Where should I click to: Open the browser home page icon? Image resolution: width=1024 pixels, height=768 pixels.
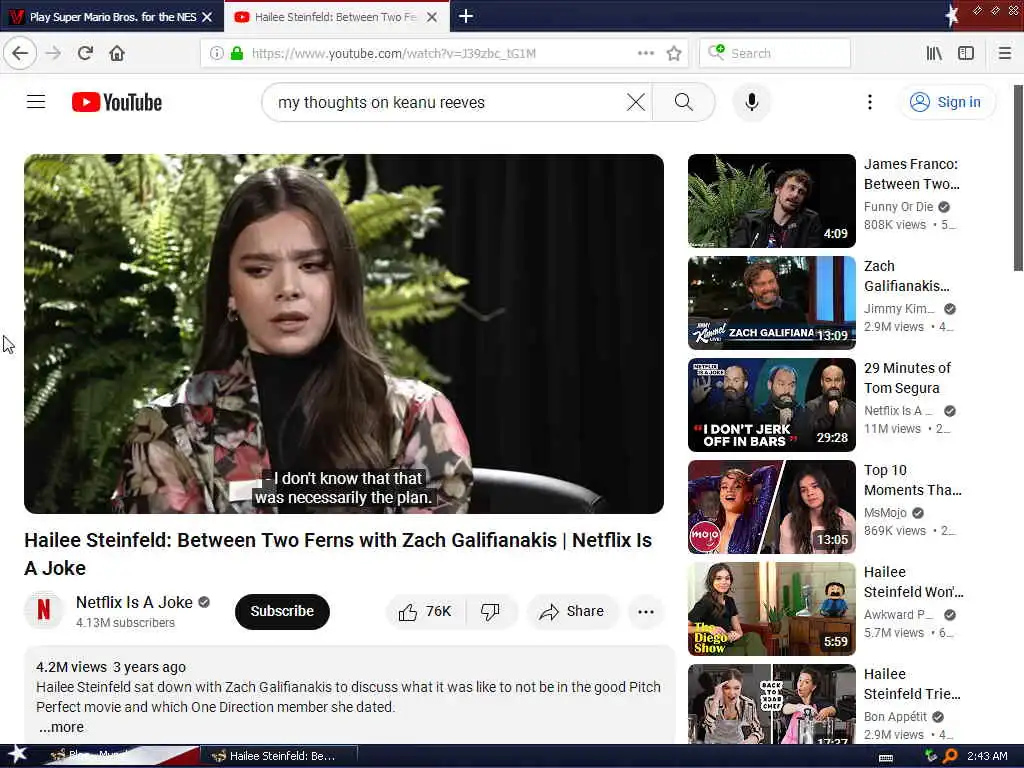[117, 53]
